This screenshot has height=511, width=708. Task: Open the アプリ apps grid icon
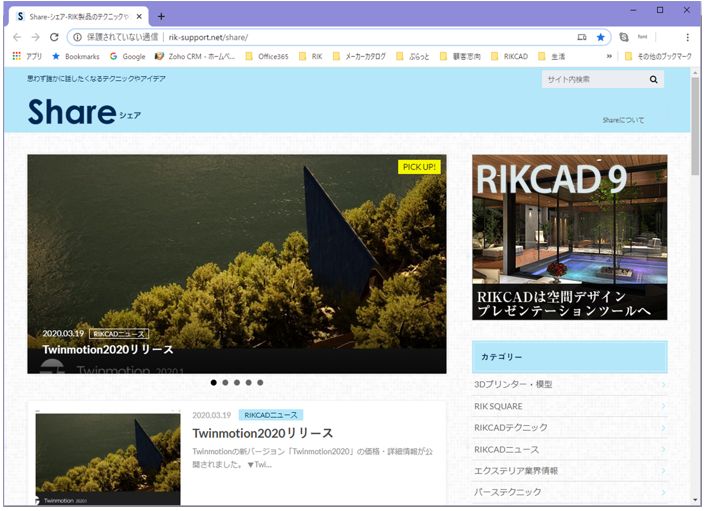17,56
